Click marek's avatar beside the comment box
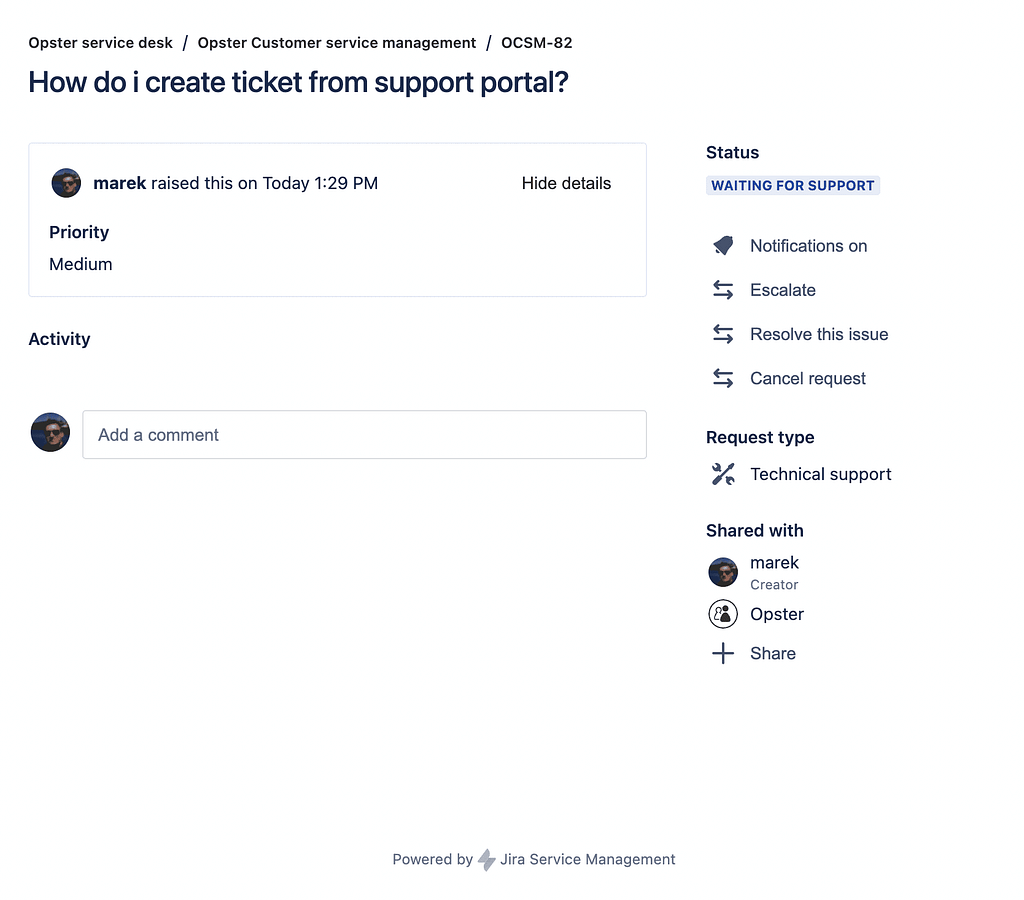This screenshot has width=1024, height=900. (50, 432)
